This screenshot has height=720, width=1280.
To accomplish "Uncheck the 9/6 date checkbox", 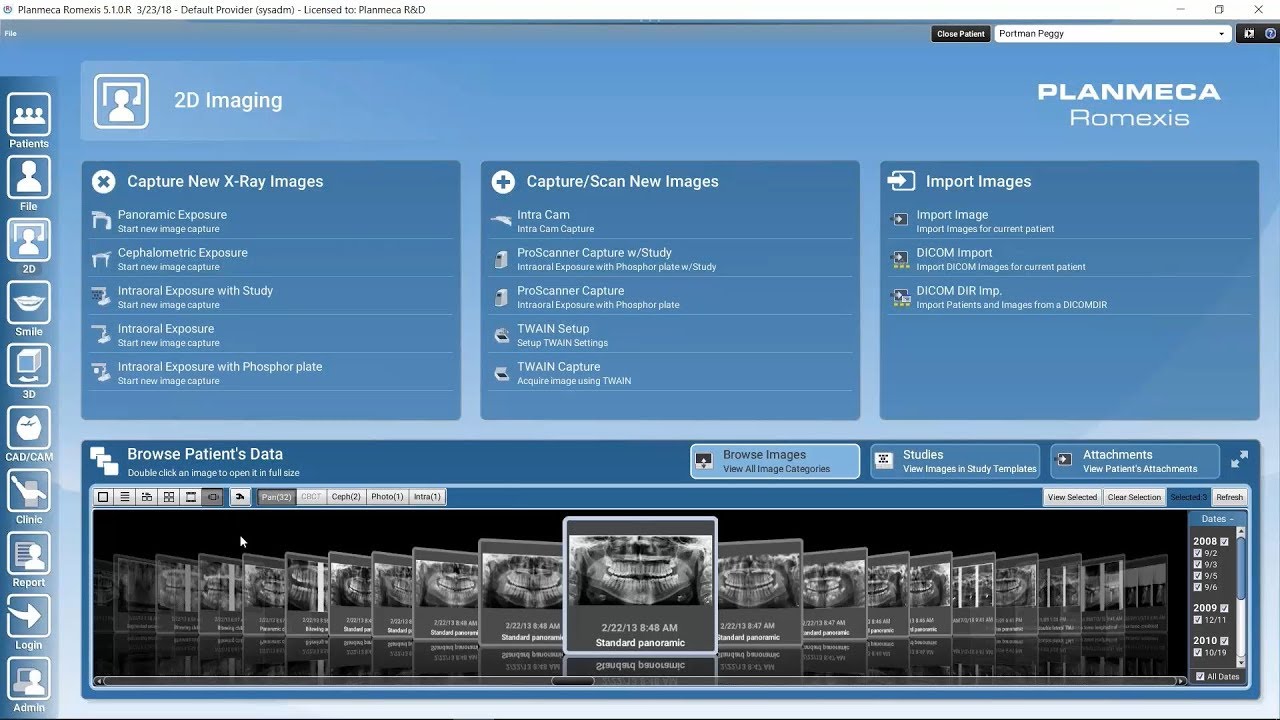I will point(1198,587).
